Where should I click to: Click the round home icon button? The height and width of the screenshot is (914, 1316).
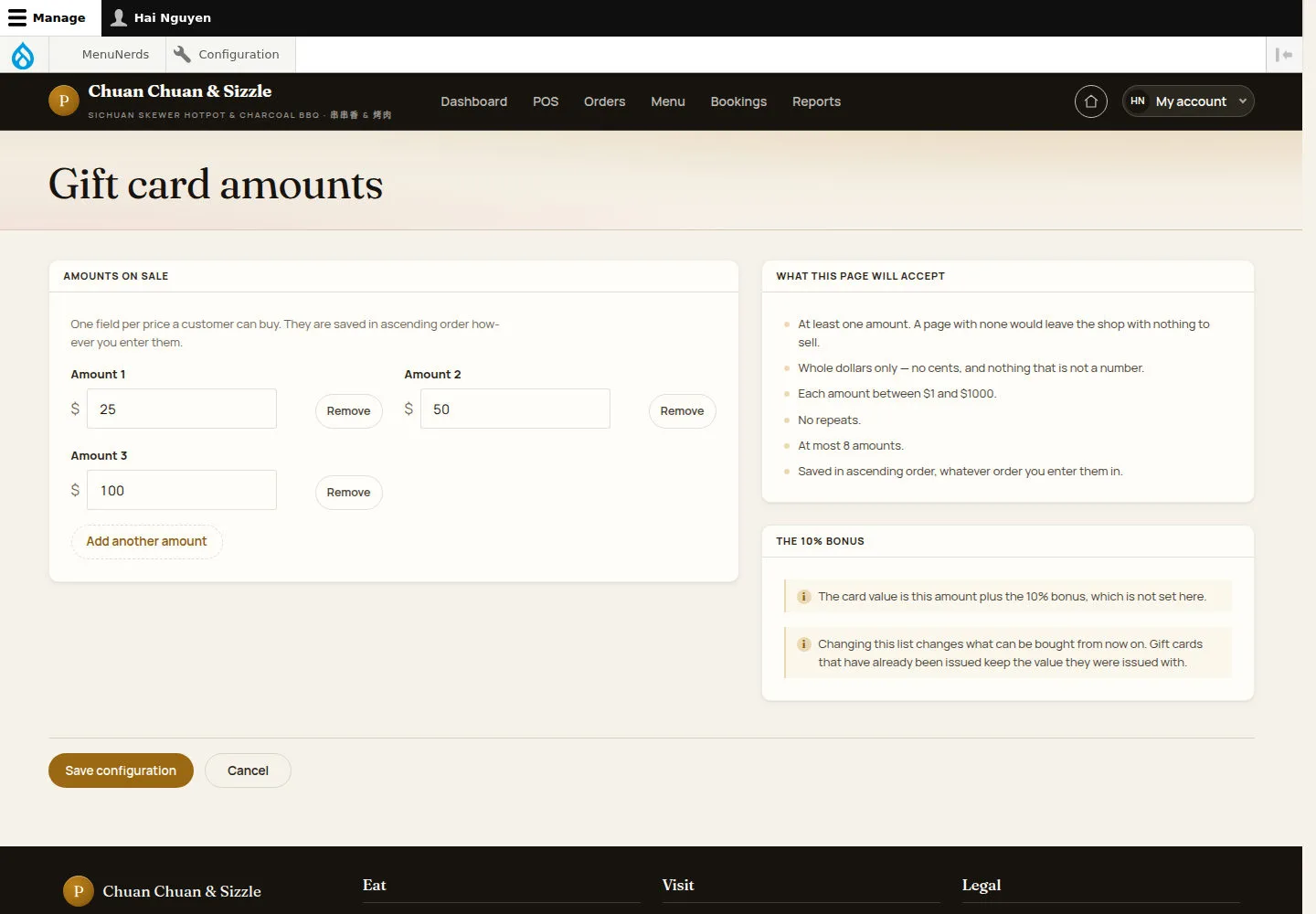[1090, 101]
